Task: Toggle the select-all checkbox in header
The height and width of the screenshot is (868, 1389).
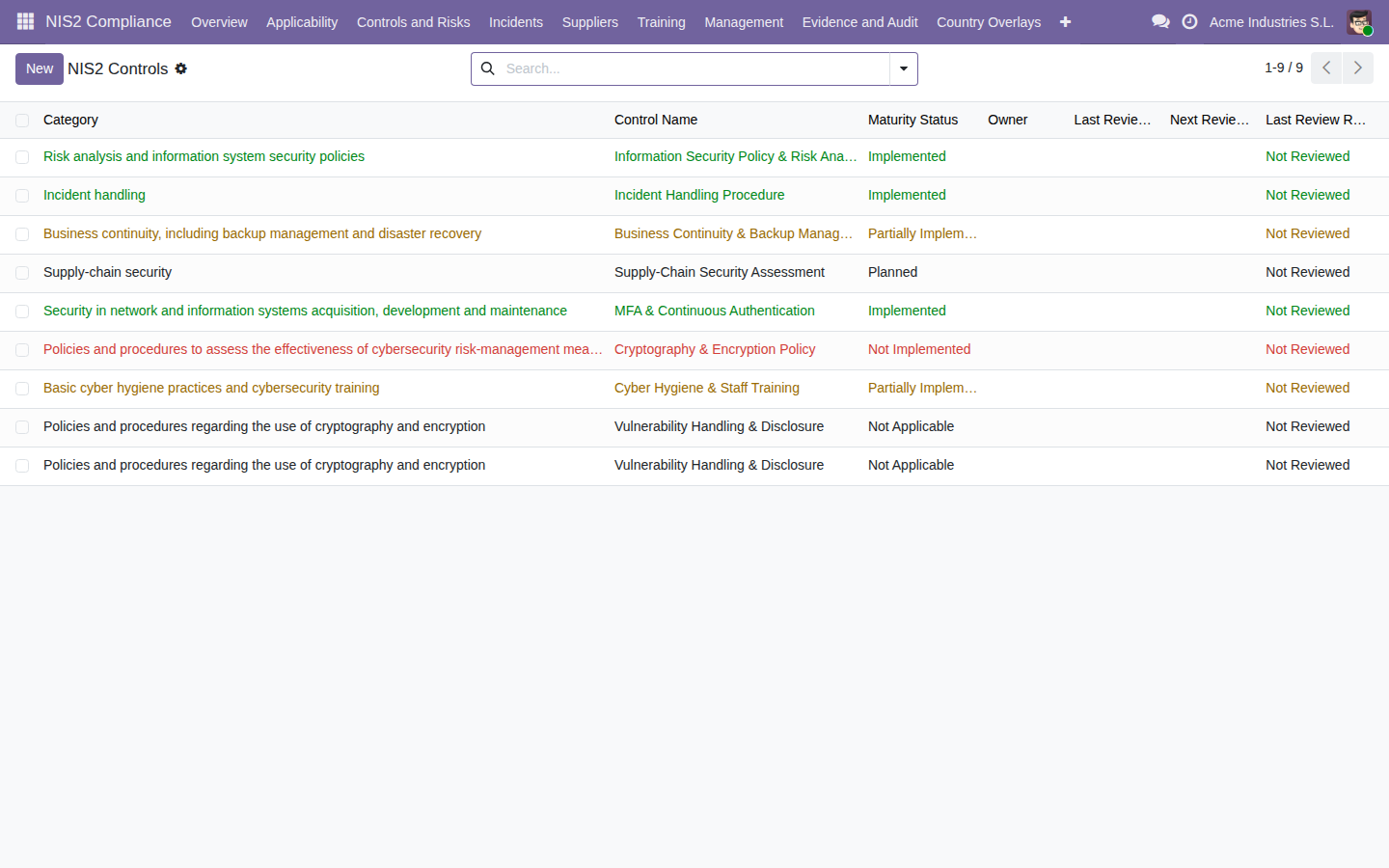Action: [x=22, y=120]
